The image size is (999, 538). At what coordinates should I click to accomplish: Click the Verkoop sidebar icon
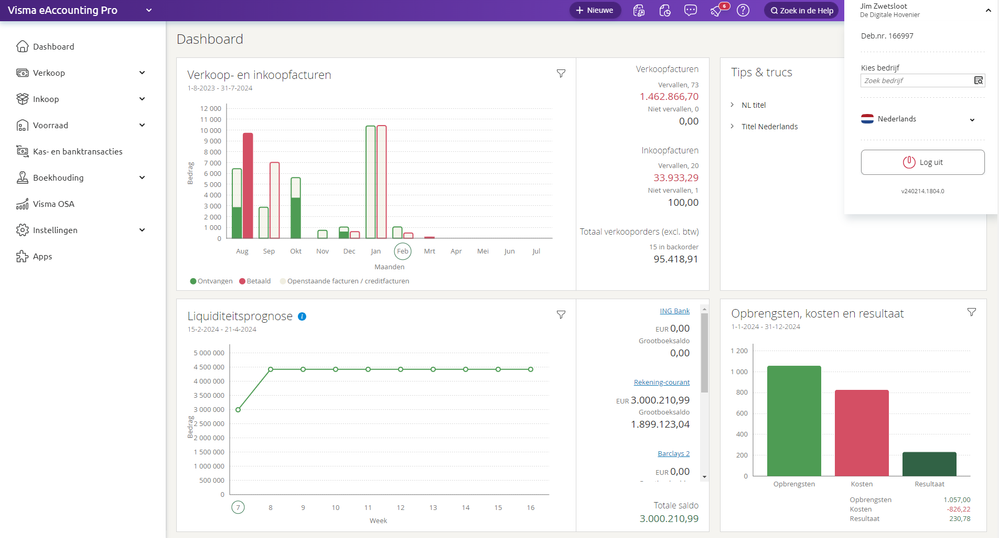(x=22, y=73)
